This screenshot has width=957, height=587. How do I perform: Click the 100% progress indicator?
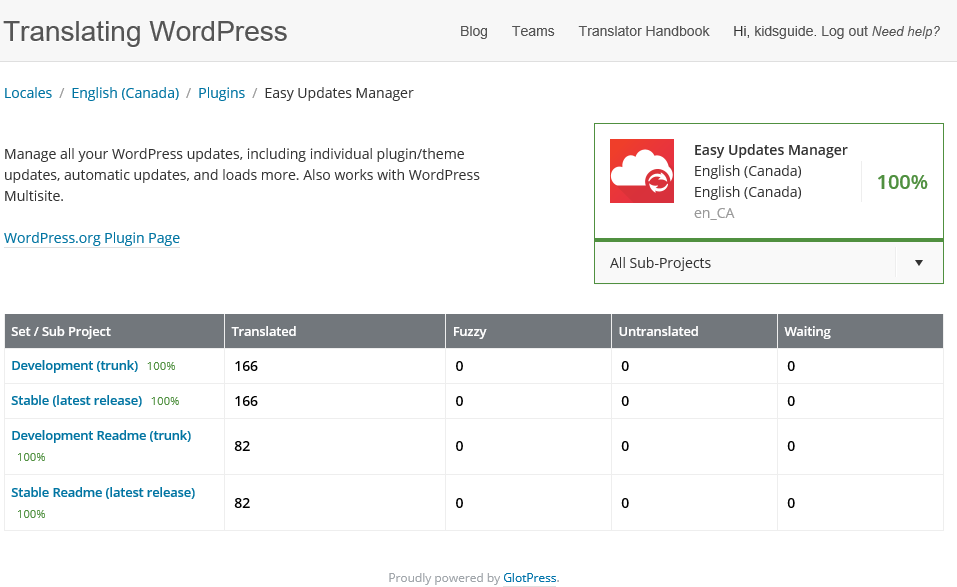(x=902, y=182)
